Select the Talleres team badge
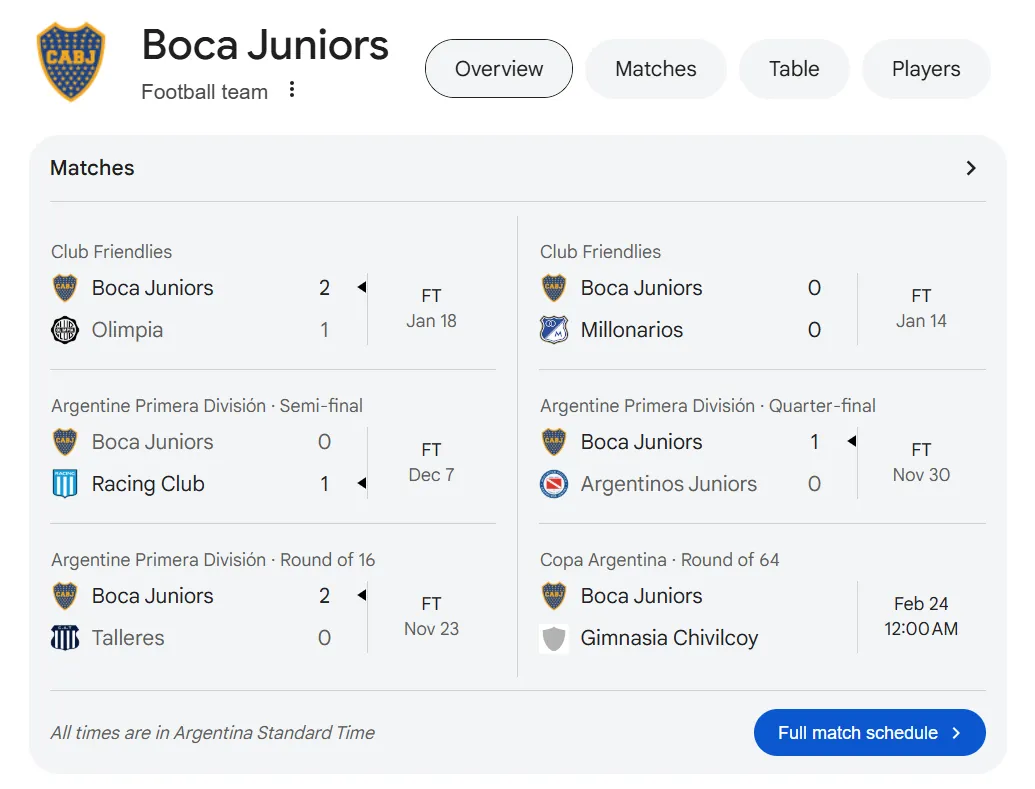 tap(64, 637)
